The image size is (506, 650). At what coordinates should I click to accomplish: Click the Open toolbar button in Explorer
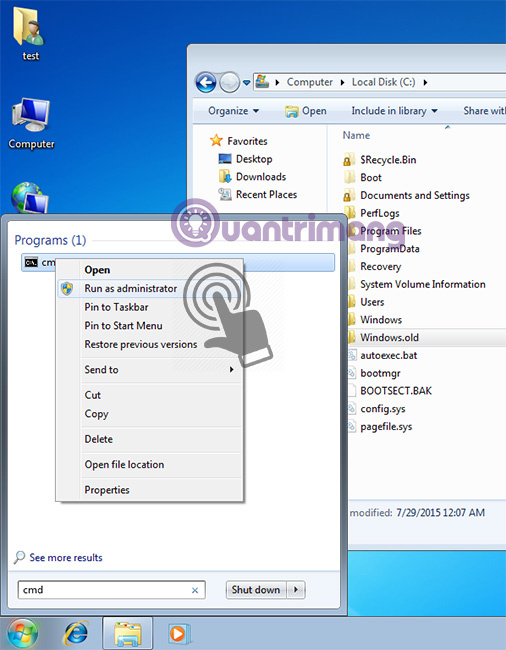[x=306, y=111]
